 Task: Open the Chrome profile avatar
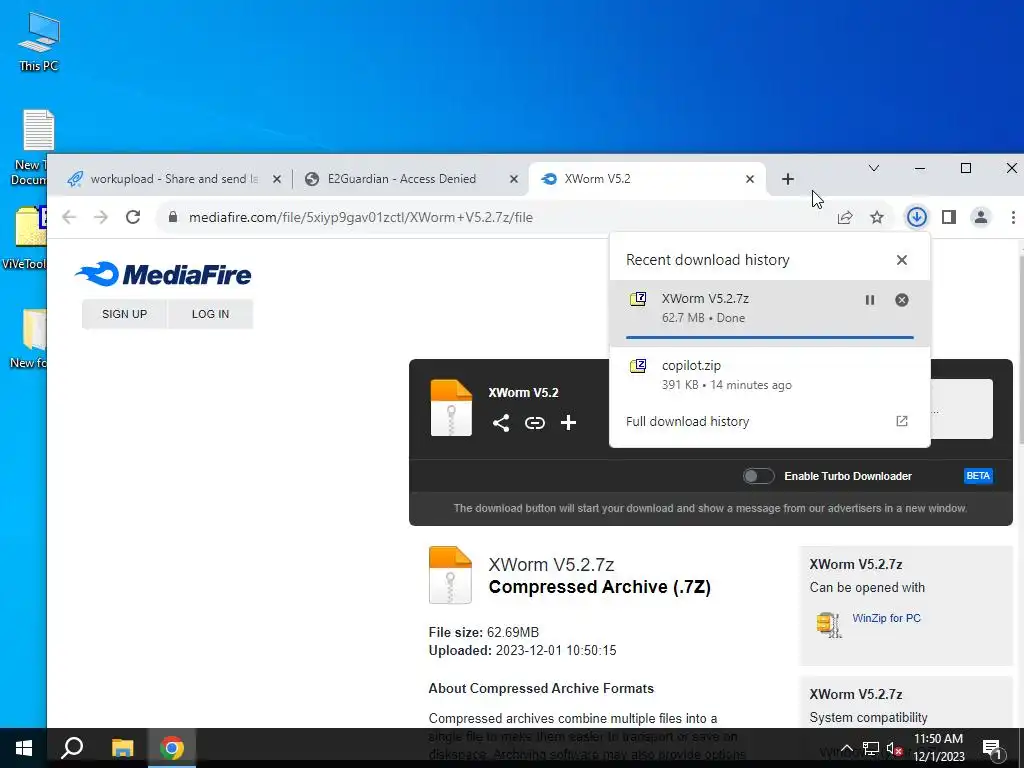pyautogui.click(x=981, y=217)
